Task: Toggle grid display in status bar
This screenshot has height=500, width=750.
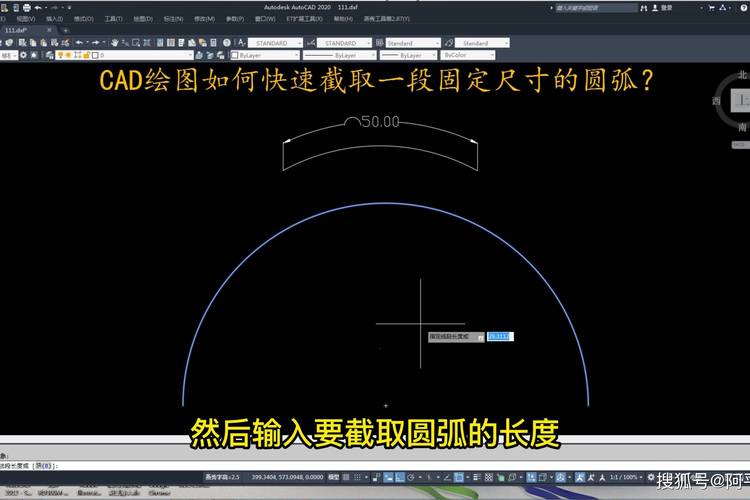Action: [346, 477]
